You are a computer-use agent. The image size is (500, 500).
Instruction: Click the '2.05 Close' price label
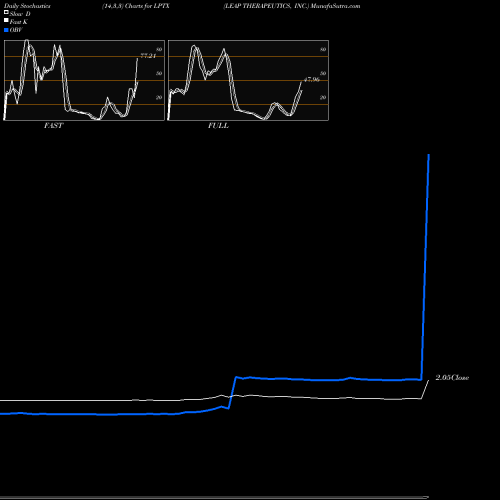point(452,378)
